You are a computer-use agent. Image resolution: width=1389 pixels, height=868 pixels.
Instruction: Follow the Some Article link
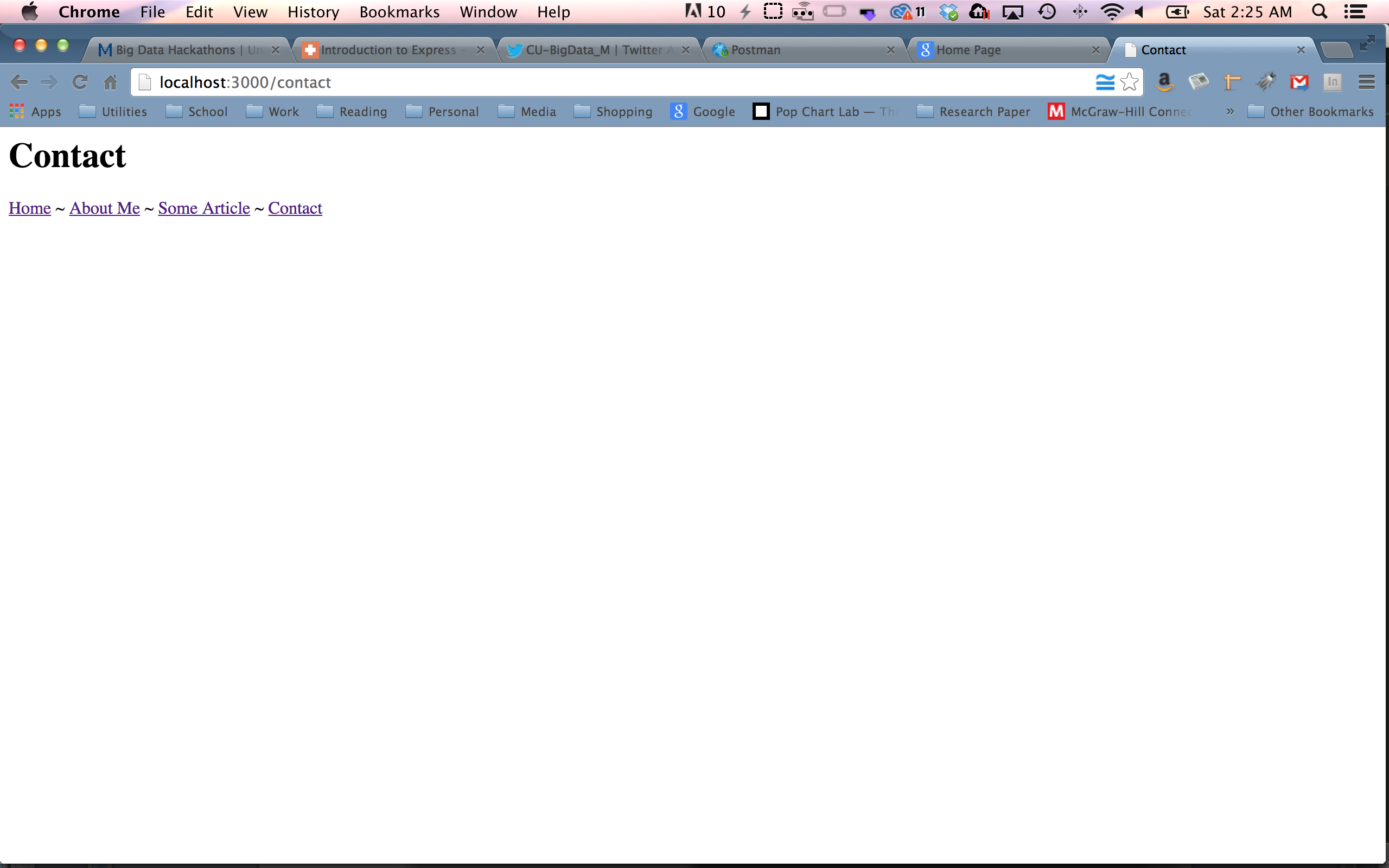click(204, 208)
